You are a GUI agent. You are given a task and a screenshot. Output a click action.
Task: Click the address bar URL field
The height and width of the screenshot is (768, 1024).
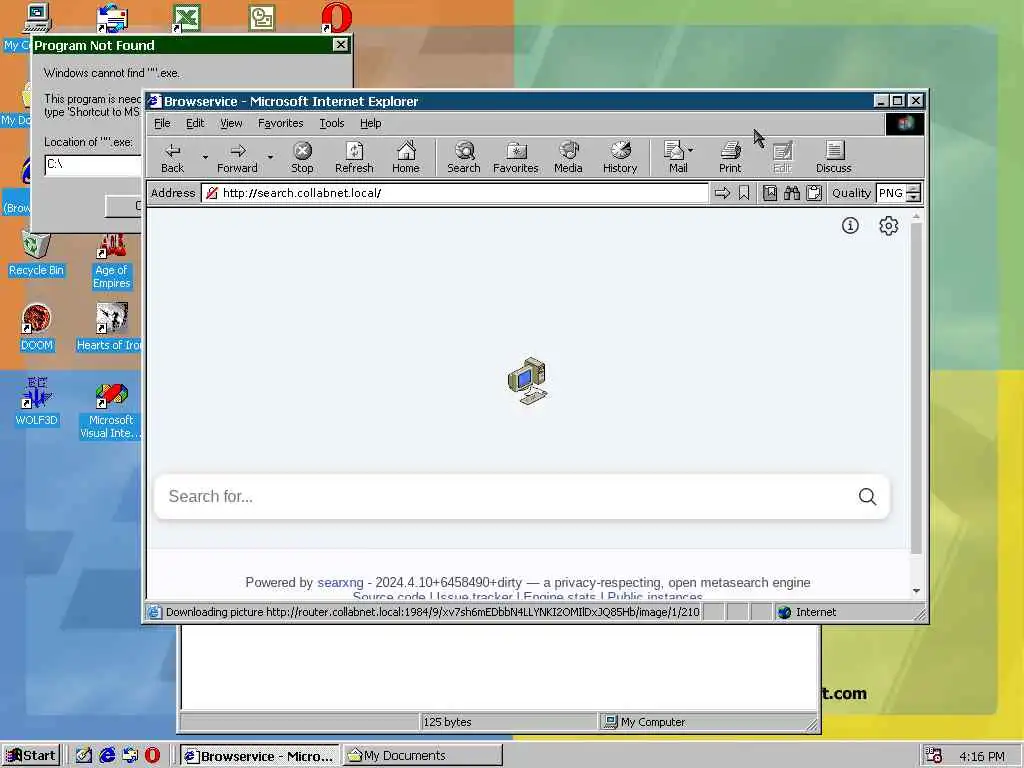pos(455,193)
